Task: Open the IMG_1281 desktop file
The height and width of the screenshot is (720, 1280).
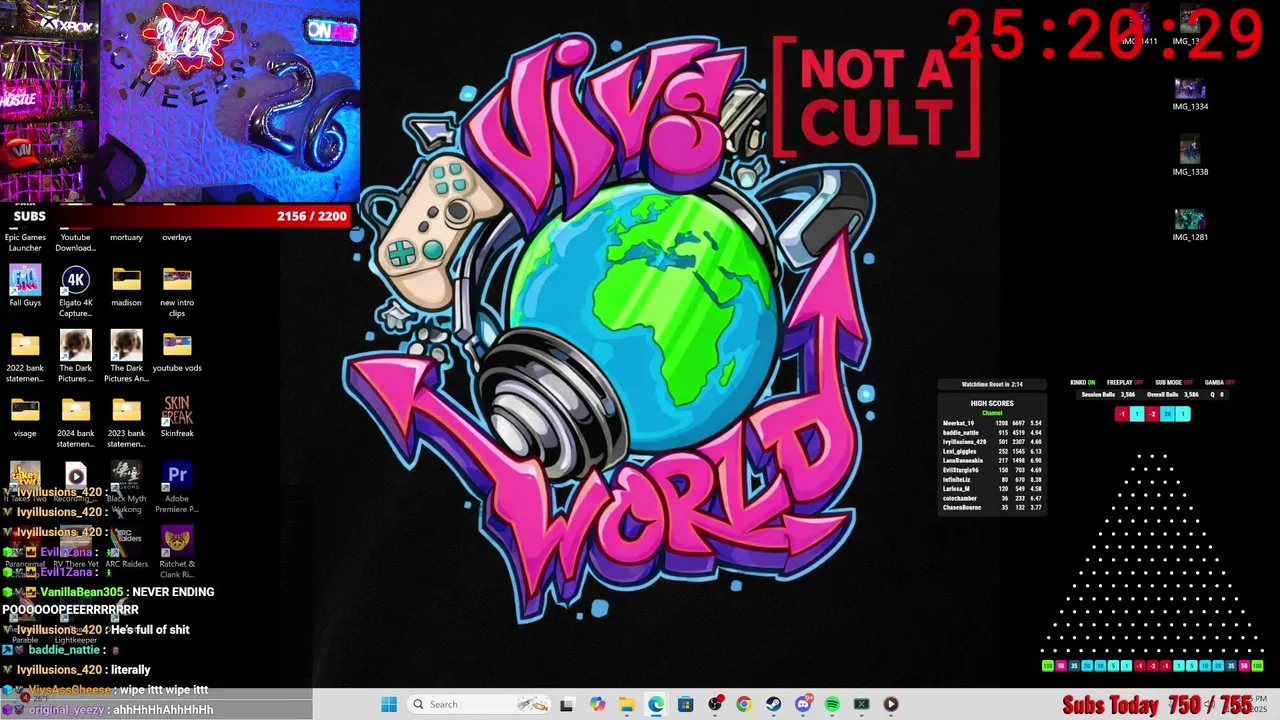Action: coord(1190,225)
